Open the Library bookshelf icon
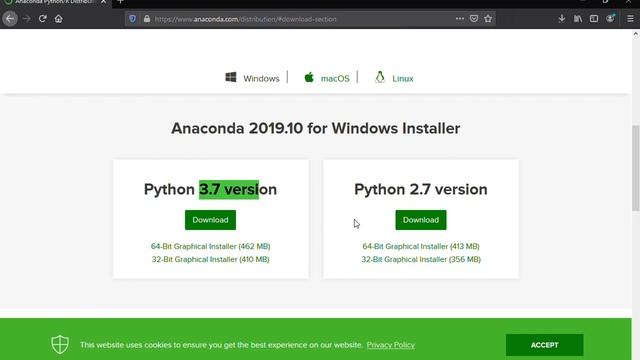Viewport: 640px width, 360px height. tap(578, 19)
